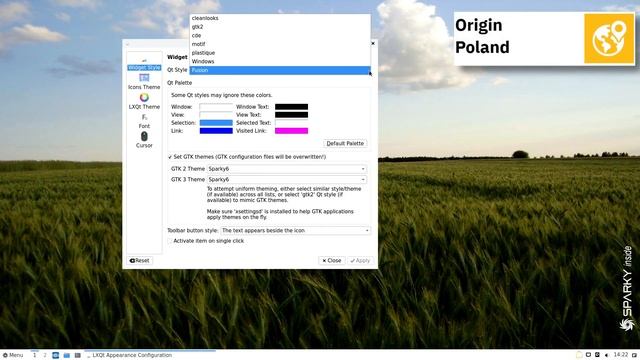This screenshot has width=640, height=360.
Task: Open the Menu button on the taskbar
Action: (x=13, y=355)
